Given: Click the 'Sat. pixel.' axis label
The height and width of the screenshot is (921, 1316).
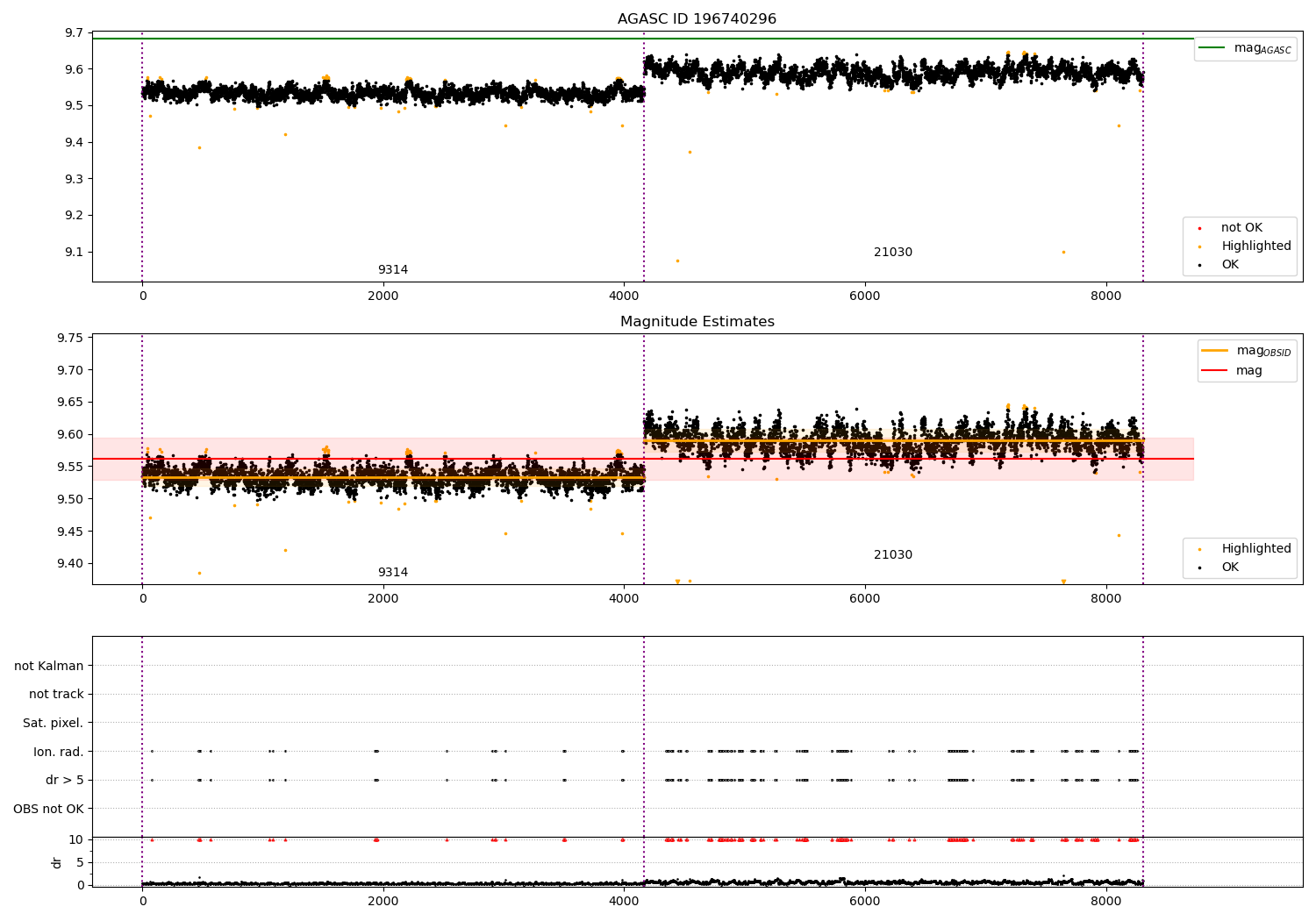Looking at the screenshot, I should tap(53, 723).
